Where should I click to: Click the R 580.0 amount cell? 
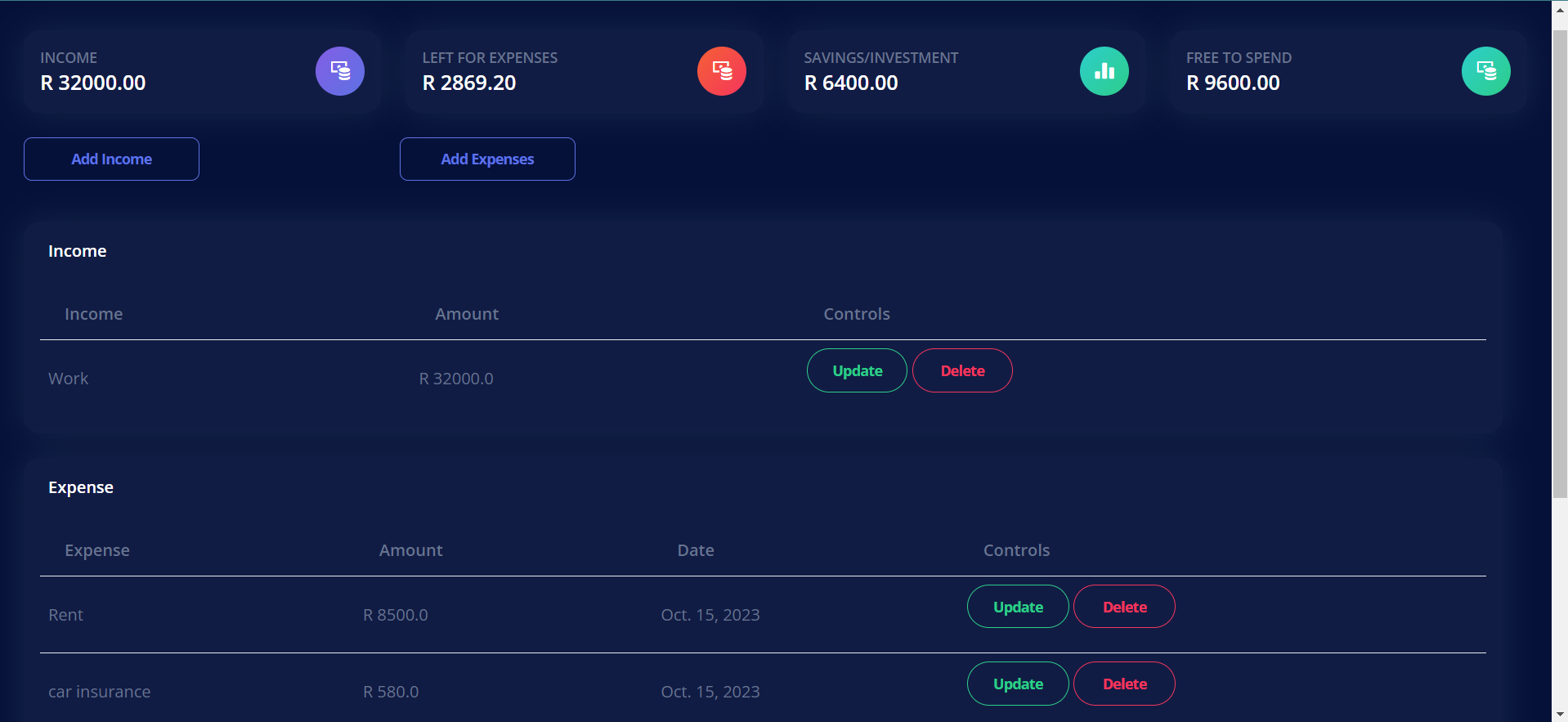(391, 692)
